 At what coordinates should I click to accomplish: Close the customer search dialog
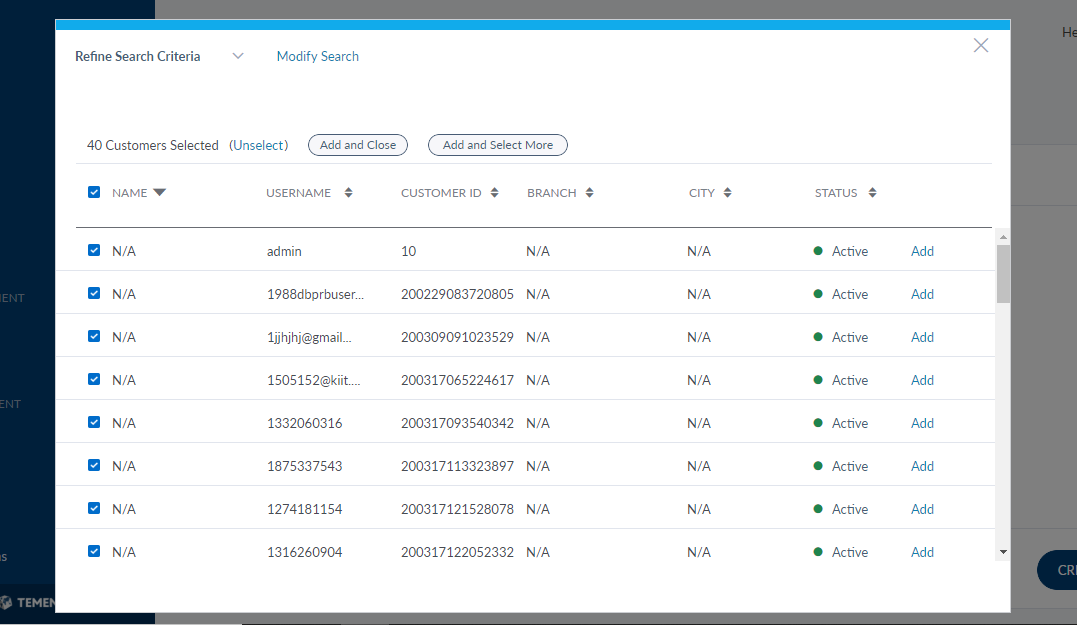point(981,45)
